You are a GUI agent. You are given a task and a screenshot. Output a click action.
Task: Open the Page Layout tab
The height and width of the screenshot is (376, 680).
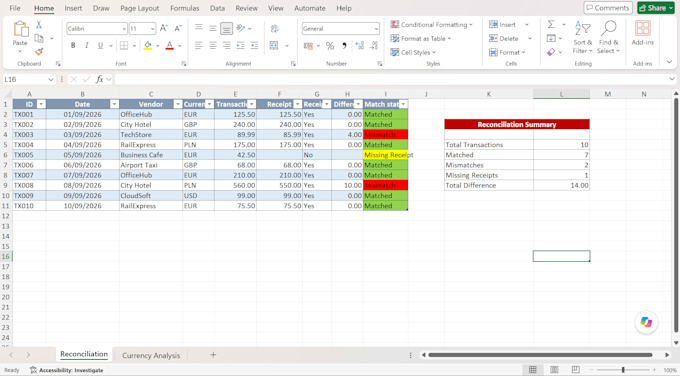coord(140,8)
